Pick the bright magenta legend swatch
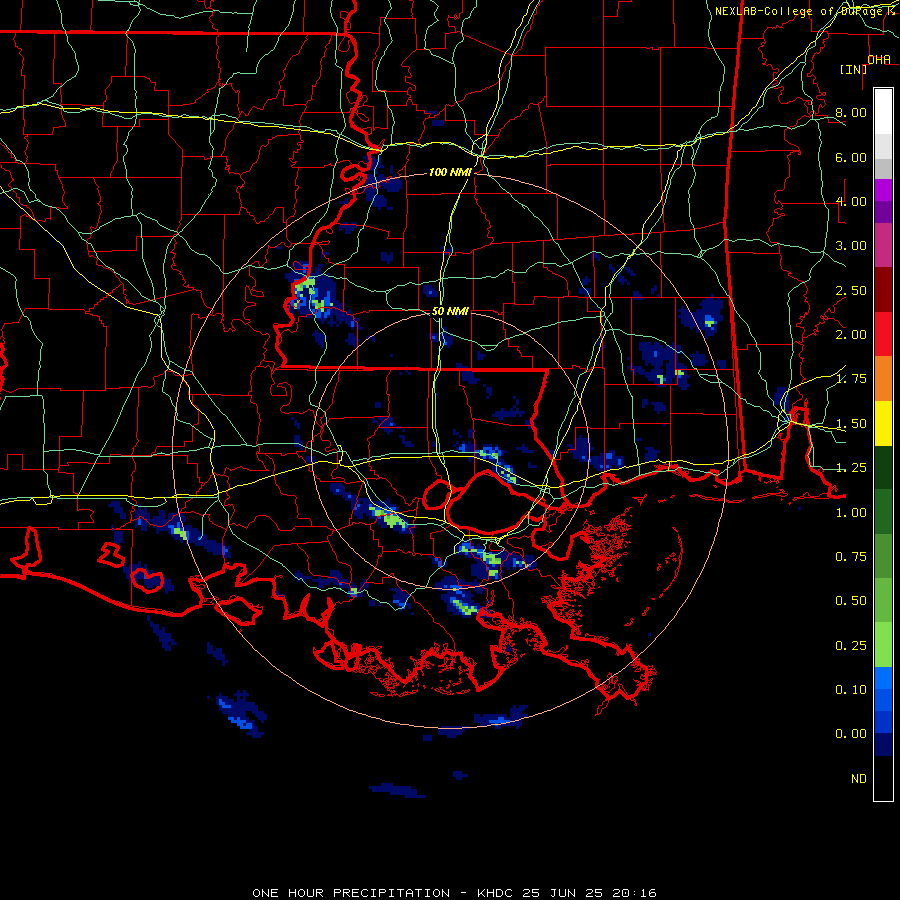Image resolution: width=900 pixels, height=900 pixels. [883, 190]
